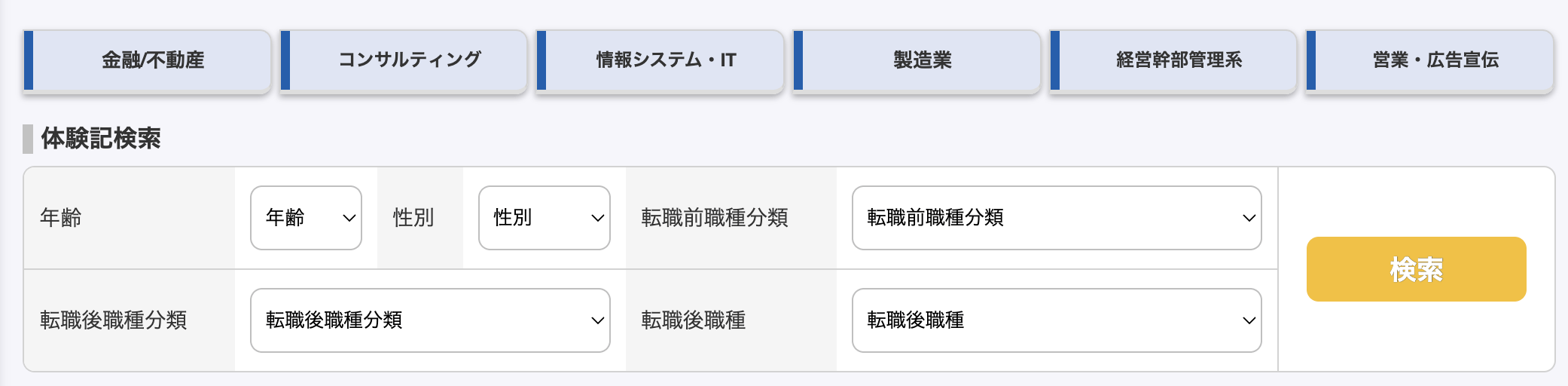Click the 体験記検索 section heading
Image resolution: width=1568 pixels, height=386 pixels.
[101, 139]
